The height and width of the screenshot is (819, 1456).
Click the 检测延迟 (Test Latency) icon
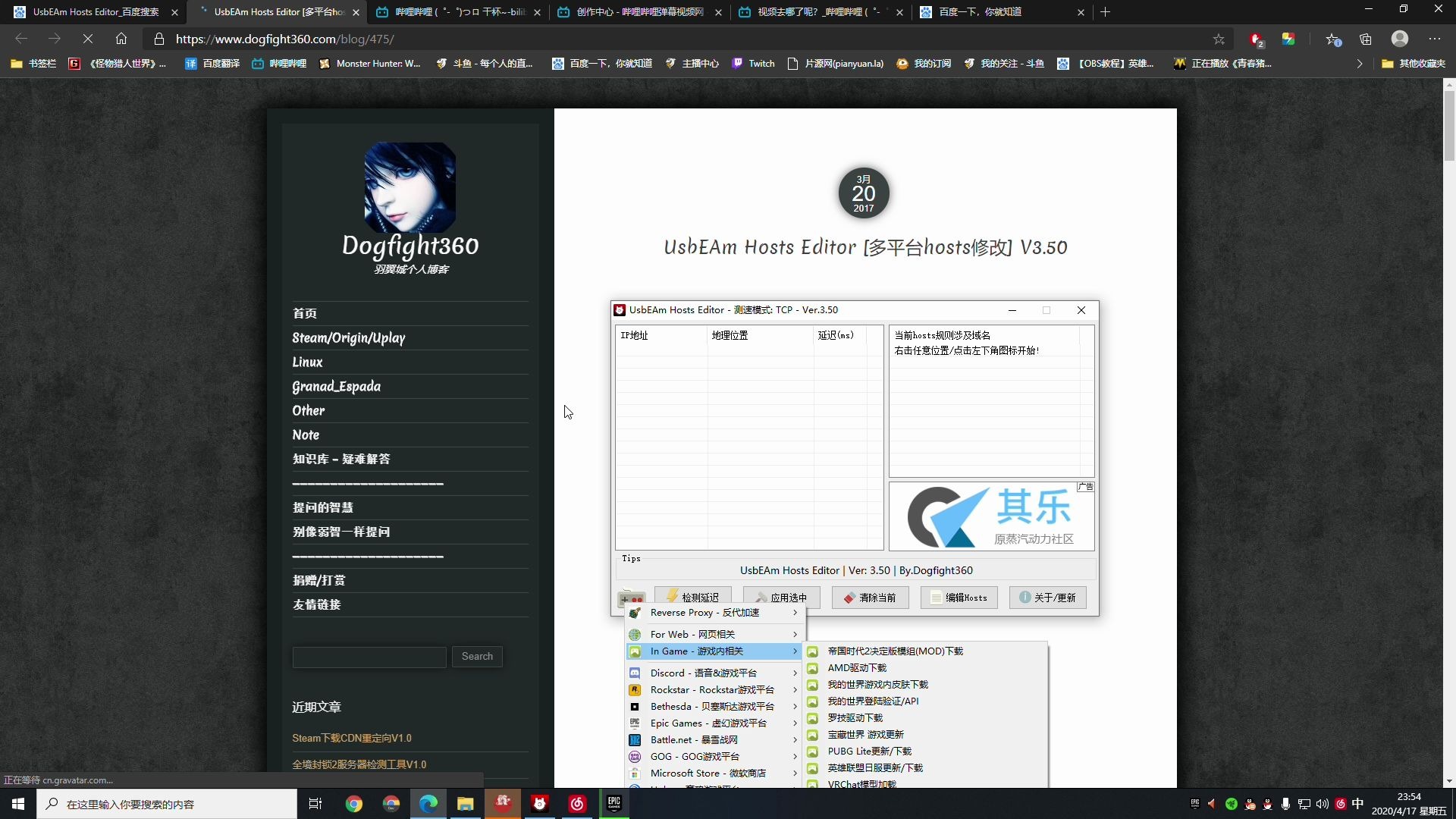click(693, 597)
